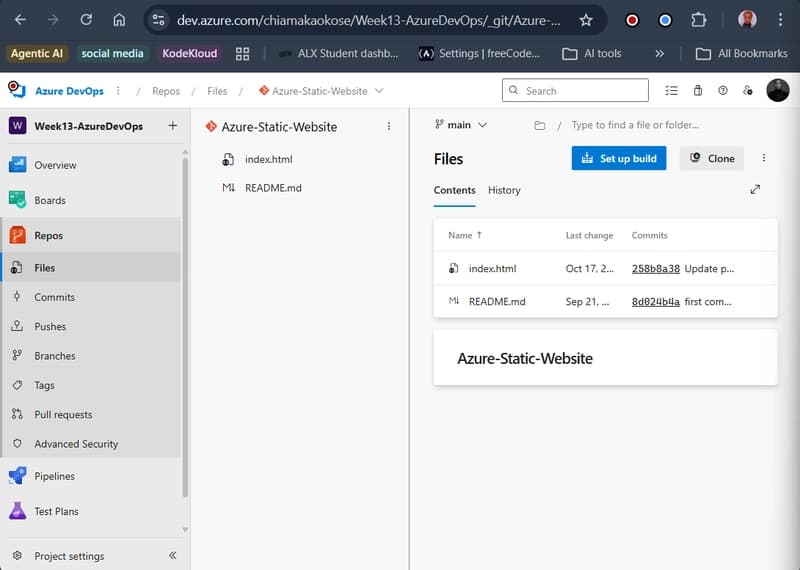The height and width of the screenshot is (570, 800).
Task: Show more bookmarks with double arrow
Action: (x=660, y=54)
